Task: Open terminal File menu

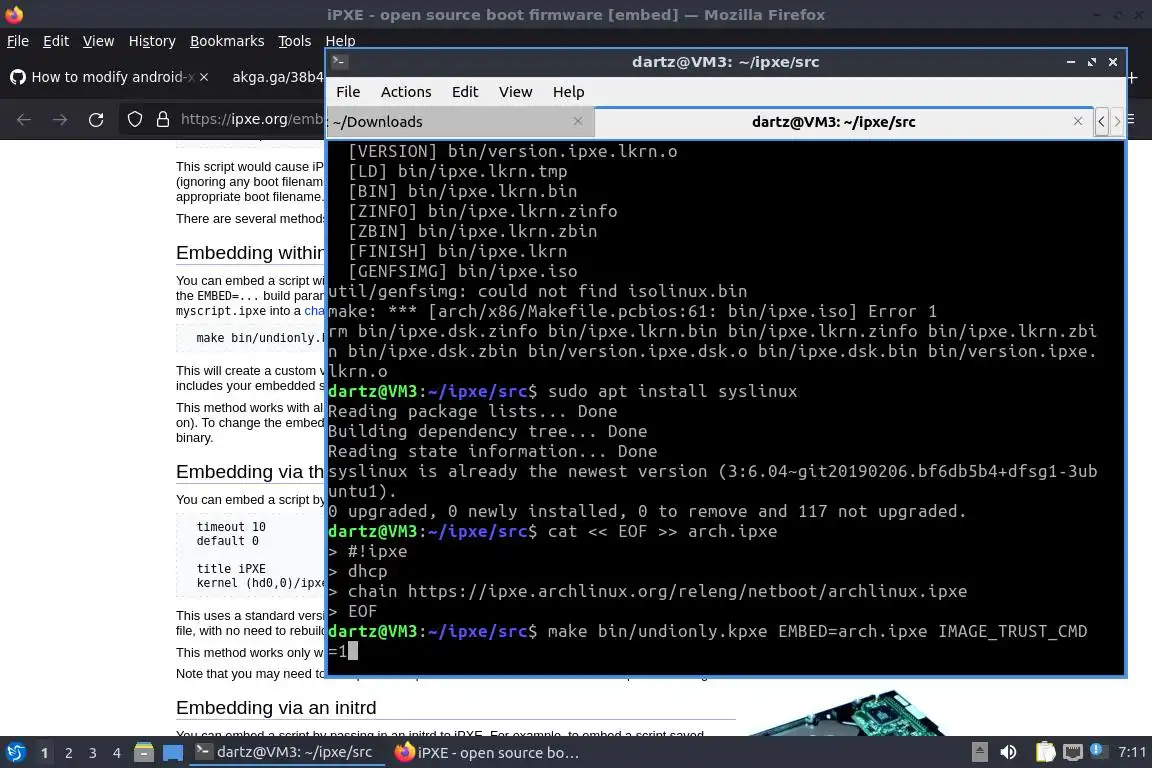Action: pyautogui.click(x=348, y=92)
